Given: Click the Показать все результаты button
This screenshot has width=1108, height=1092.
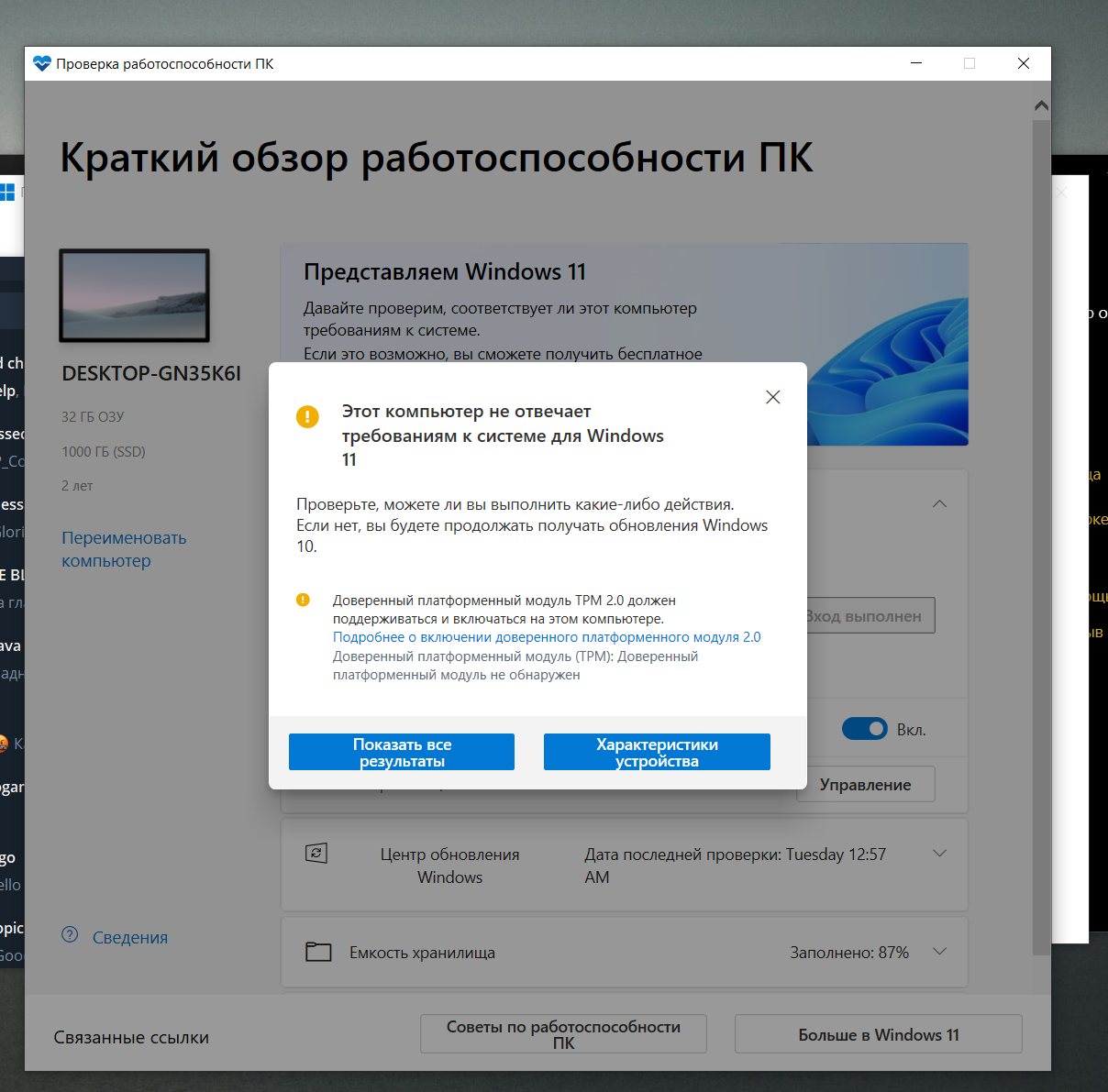Looking at the screenshot, I should (x=402, y=752).
